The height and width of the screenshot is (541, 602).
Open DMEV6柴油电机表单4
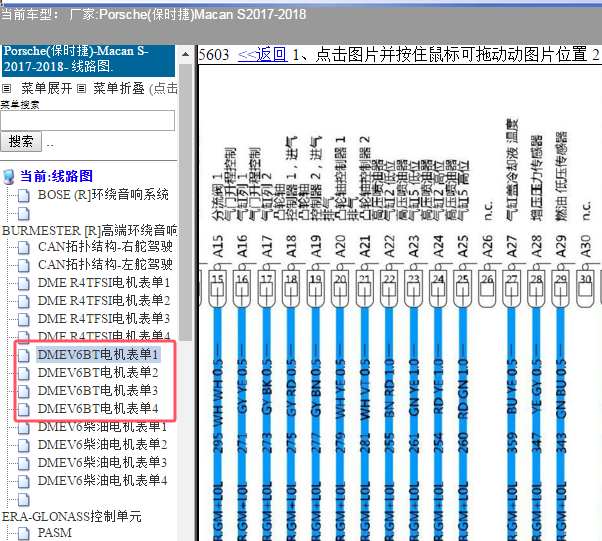(x=103, y=481)
